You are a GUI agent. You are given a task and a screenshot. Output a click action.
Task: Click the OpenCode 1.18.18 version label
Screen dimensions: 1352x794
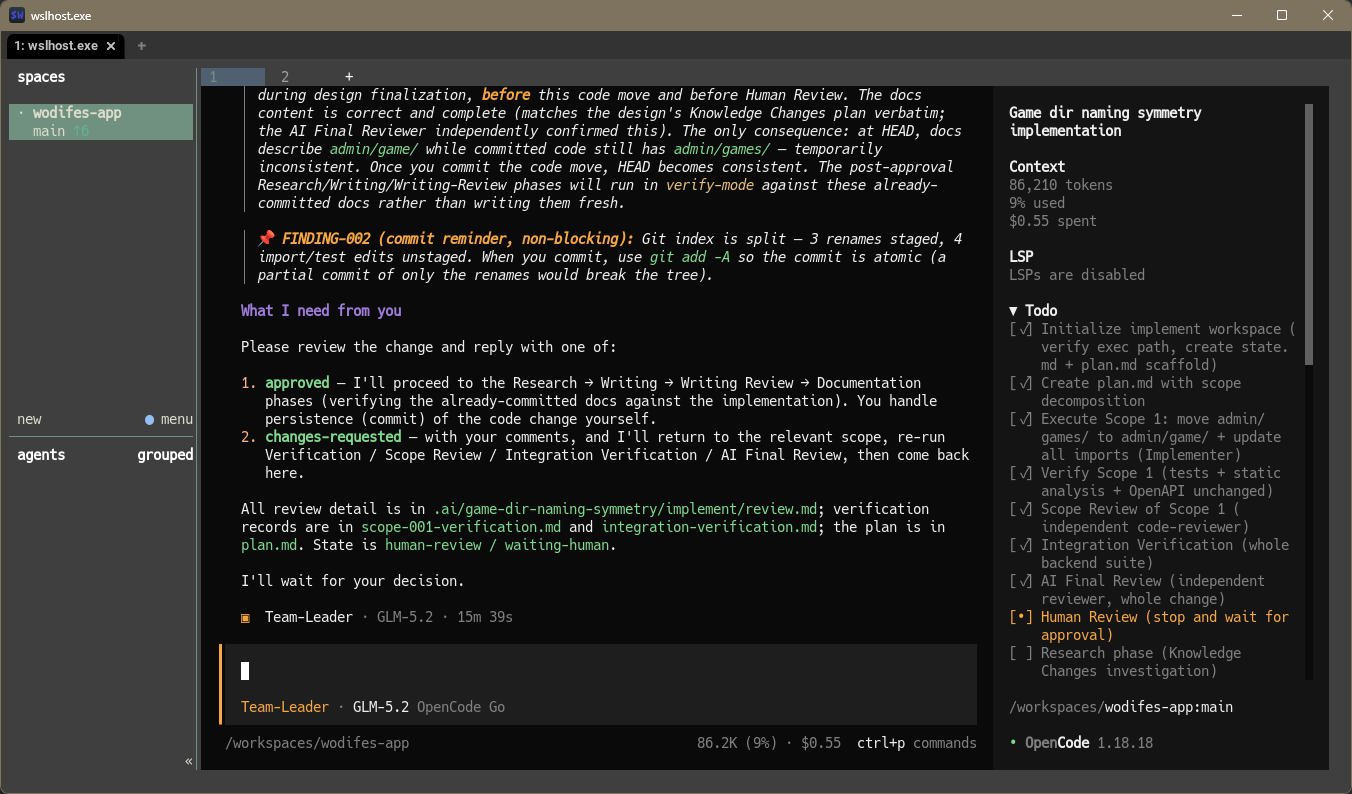(1089, 743)
